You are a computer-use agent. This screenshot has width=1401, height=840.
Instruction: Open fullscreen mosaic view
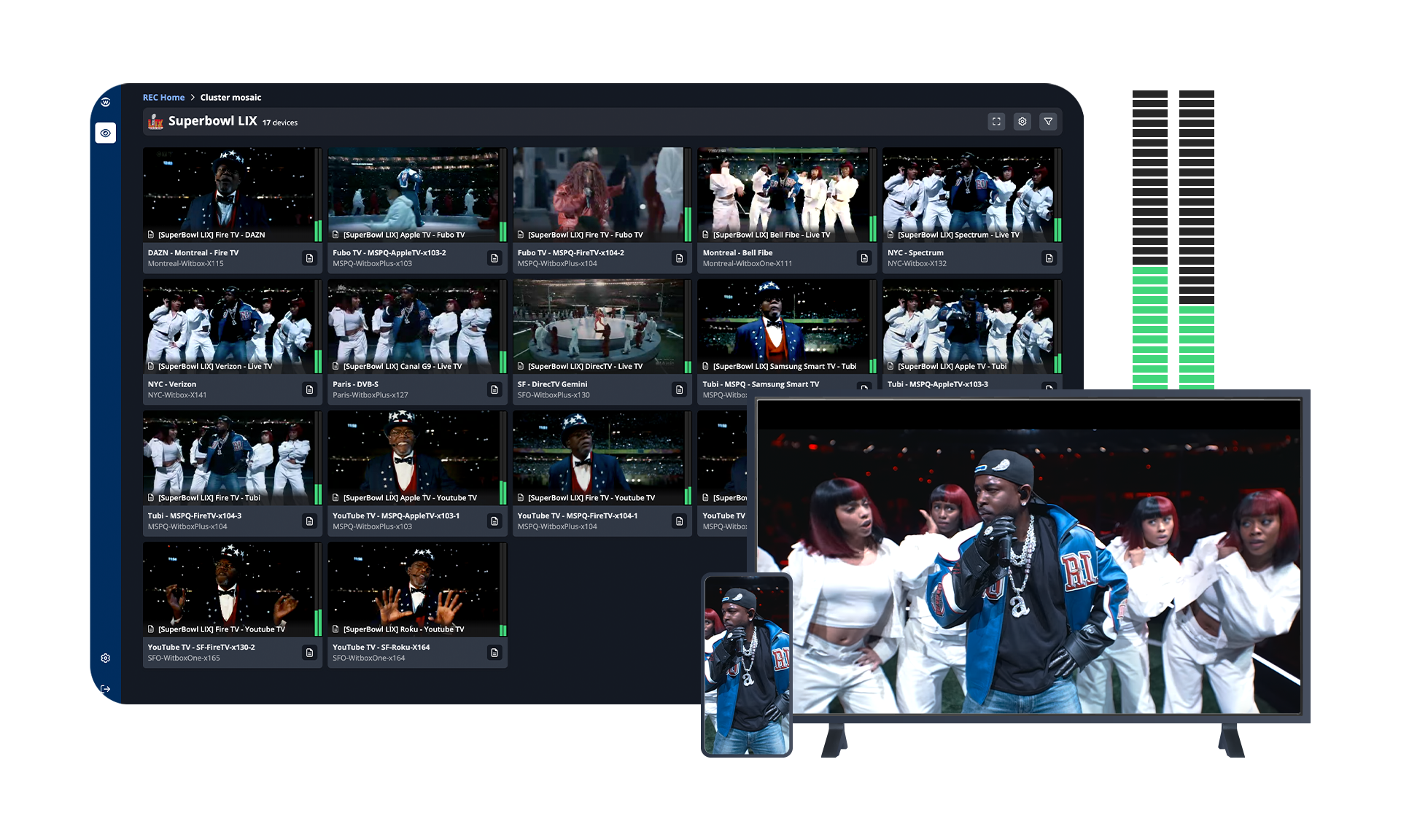tap(996, 122)
